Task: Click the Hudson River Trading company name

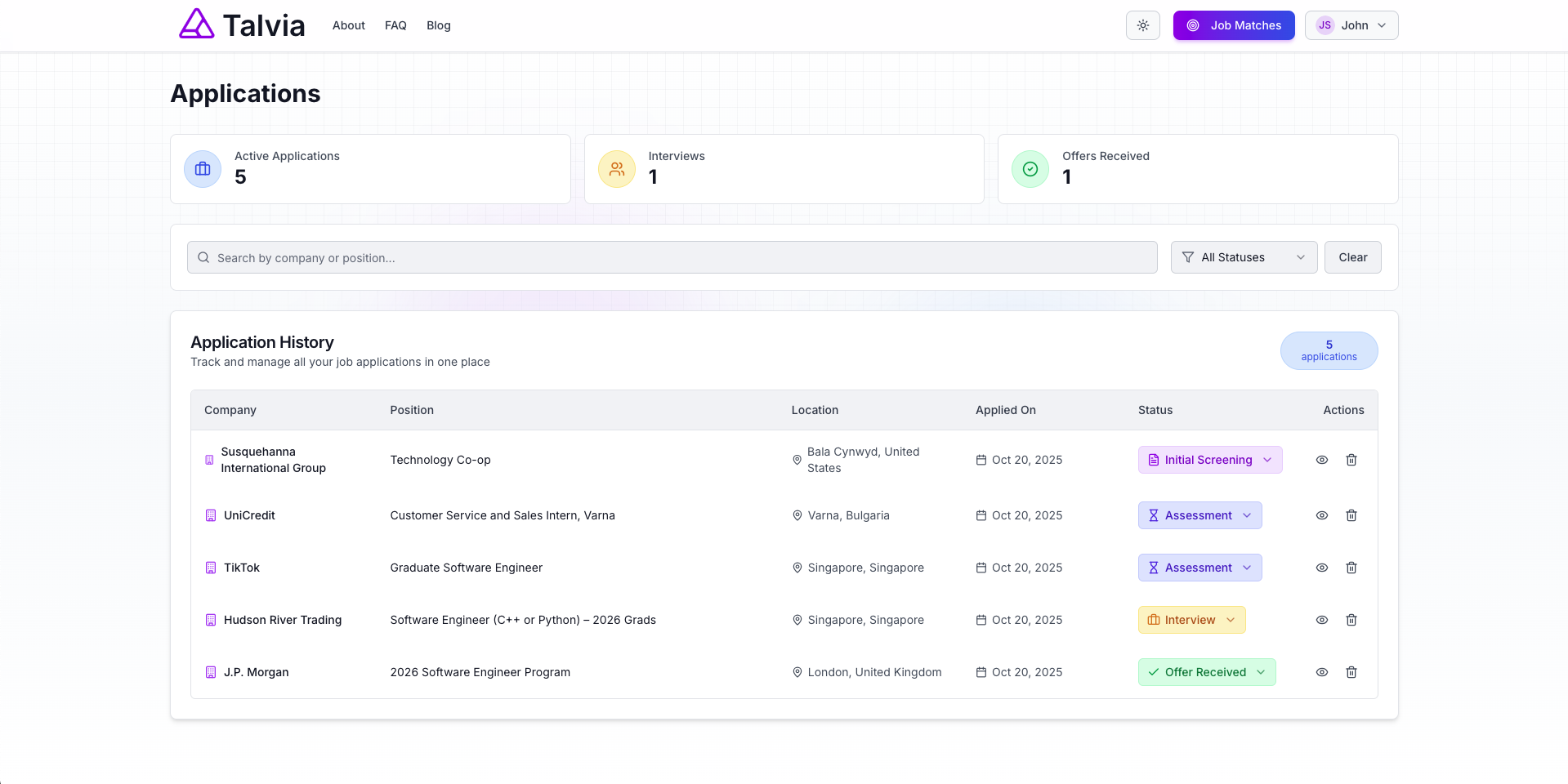Action: pos(283,620)
